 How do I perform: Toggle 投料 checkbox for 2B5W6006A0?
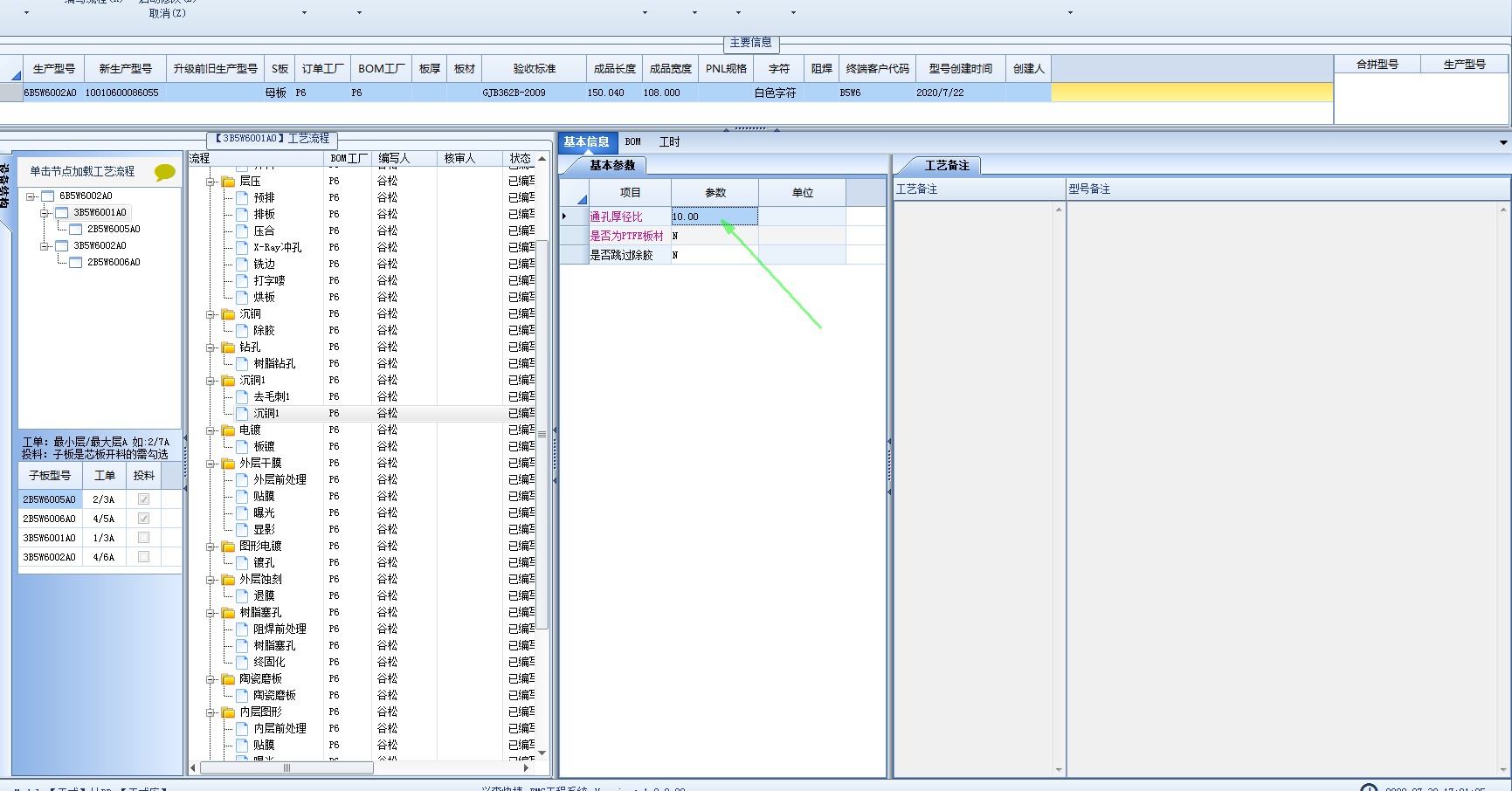click(x=144, y=519)
